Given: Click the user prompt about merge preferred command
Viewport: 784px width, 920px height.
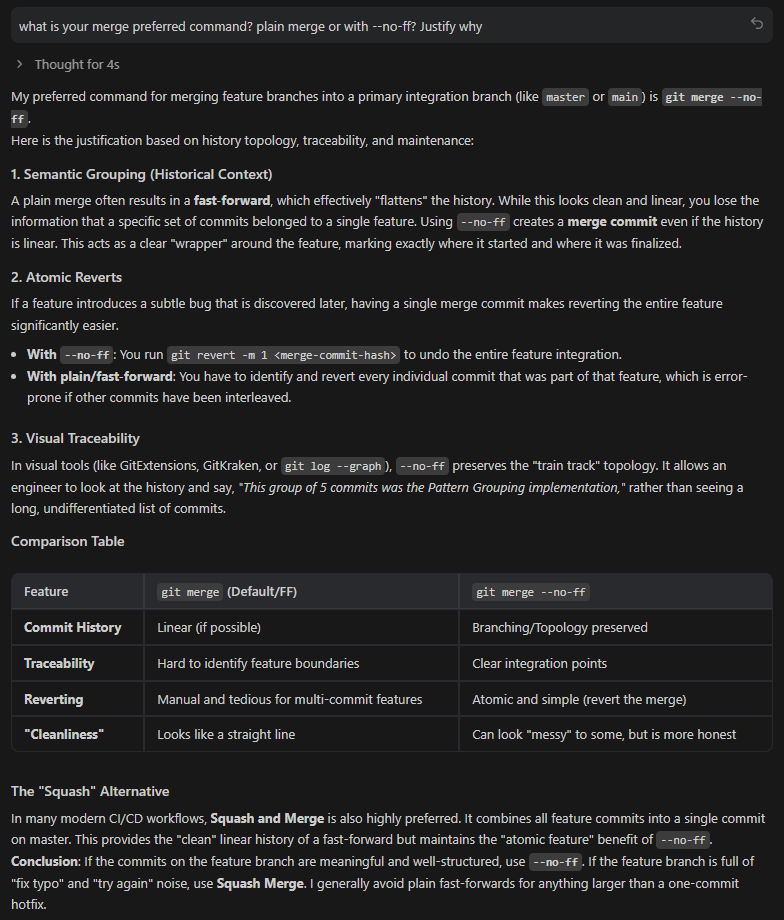Looking at the screenshot, I should [x=250, y=26].
